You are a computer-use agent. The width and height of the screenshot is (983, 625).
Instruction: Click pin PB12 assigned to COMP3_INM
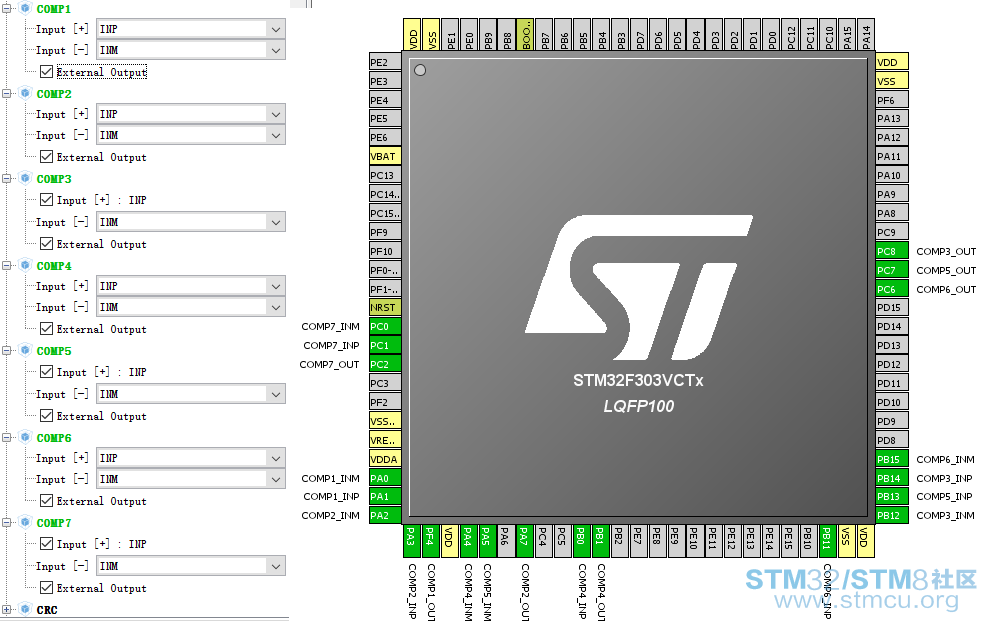point(891,515)
